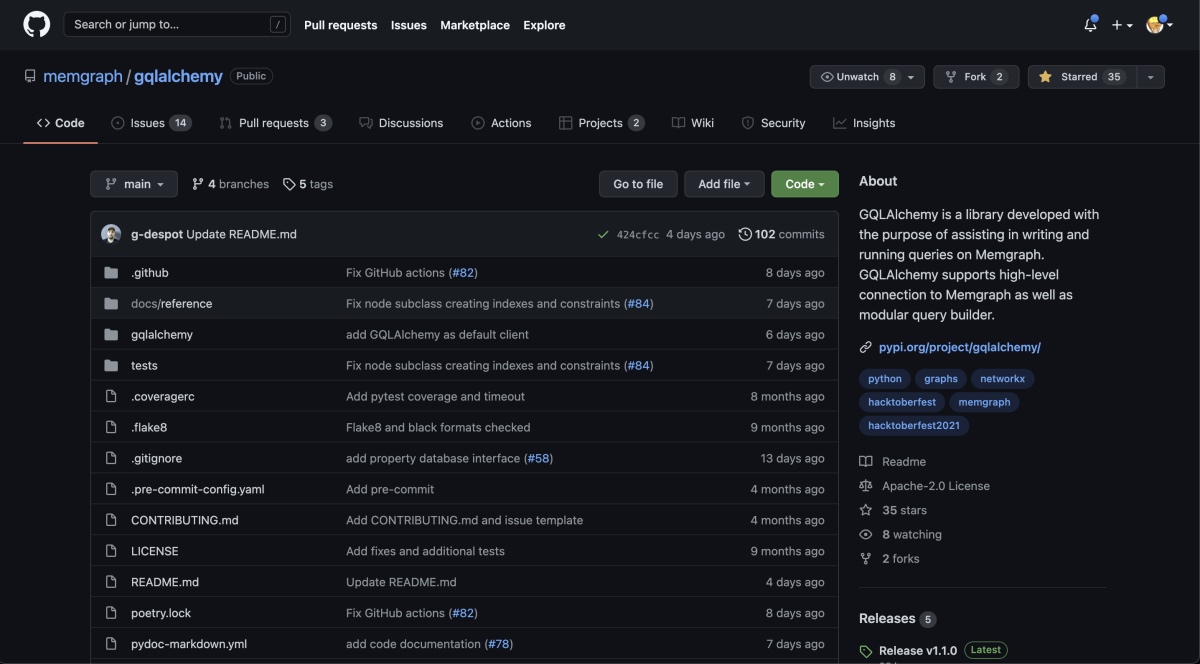Viewport: 1200px width, 664px height.
Task: Open the Add file dropdown
Action: 725,184
